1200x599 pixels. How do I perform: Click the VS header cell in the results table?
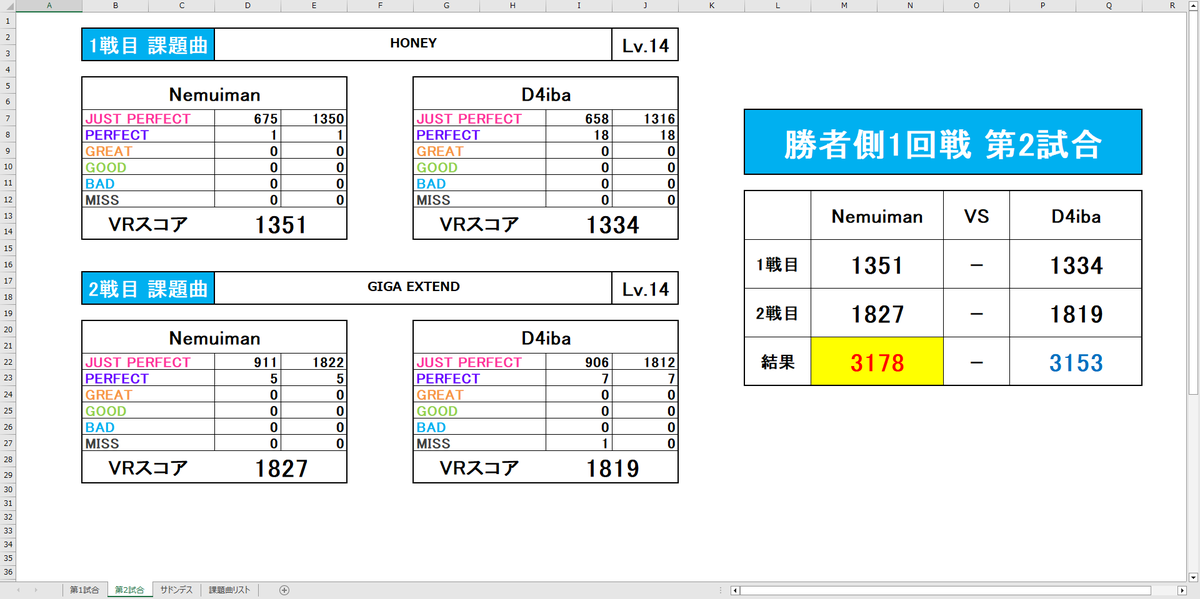pyautogui.click(x=976, y=215)
